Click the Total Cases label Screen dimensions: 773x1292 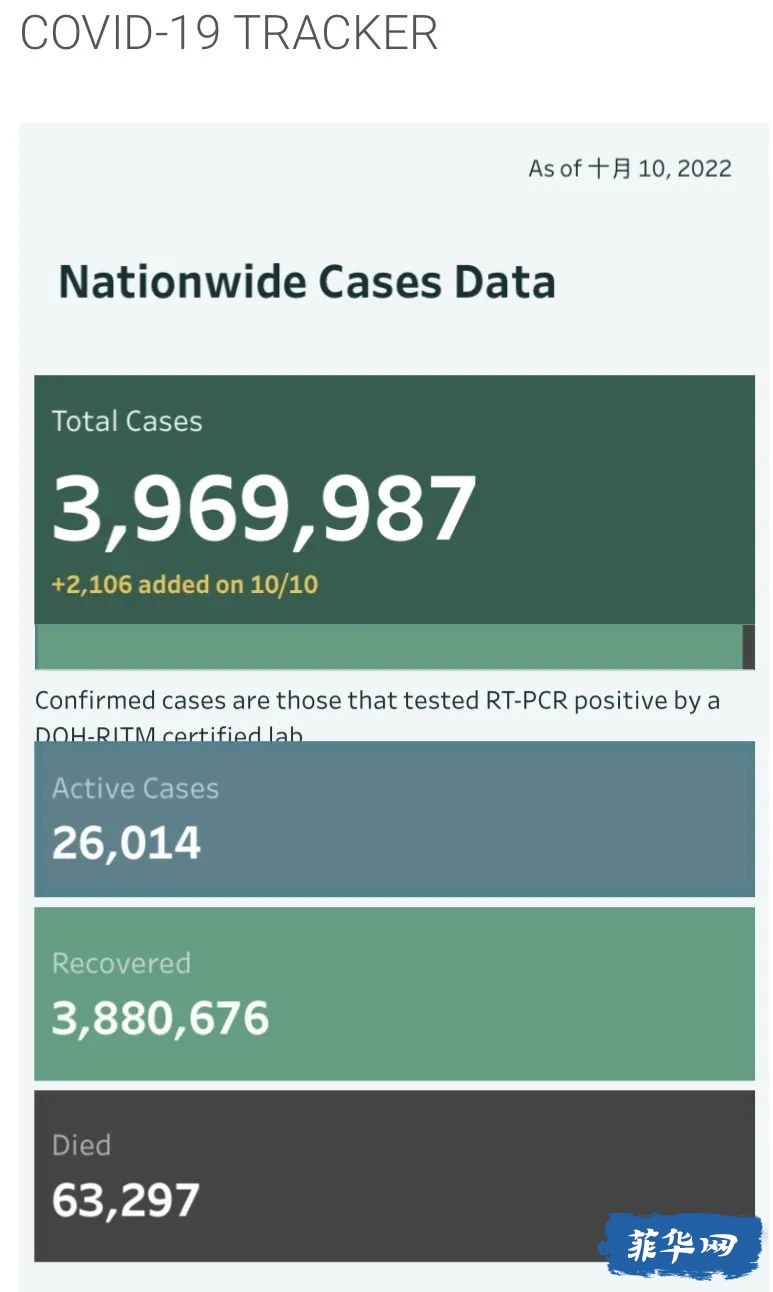pos(127,421)
